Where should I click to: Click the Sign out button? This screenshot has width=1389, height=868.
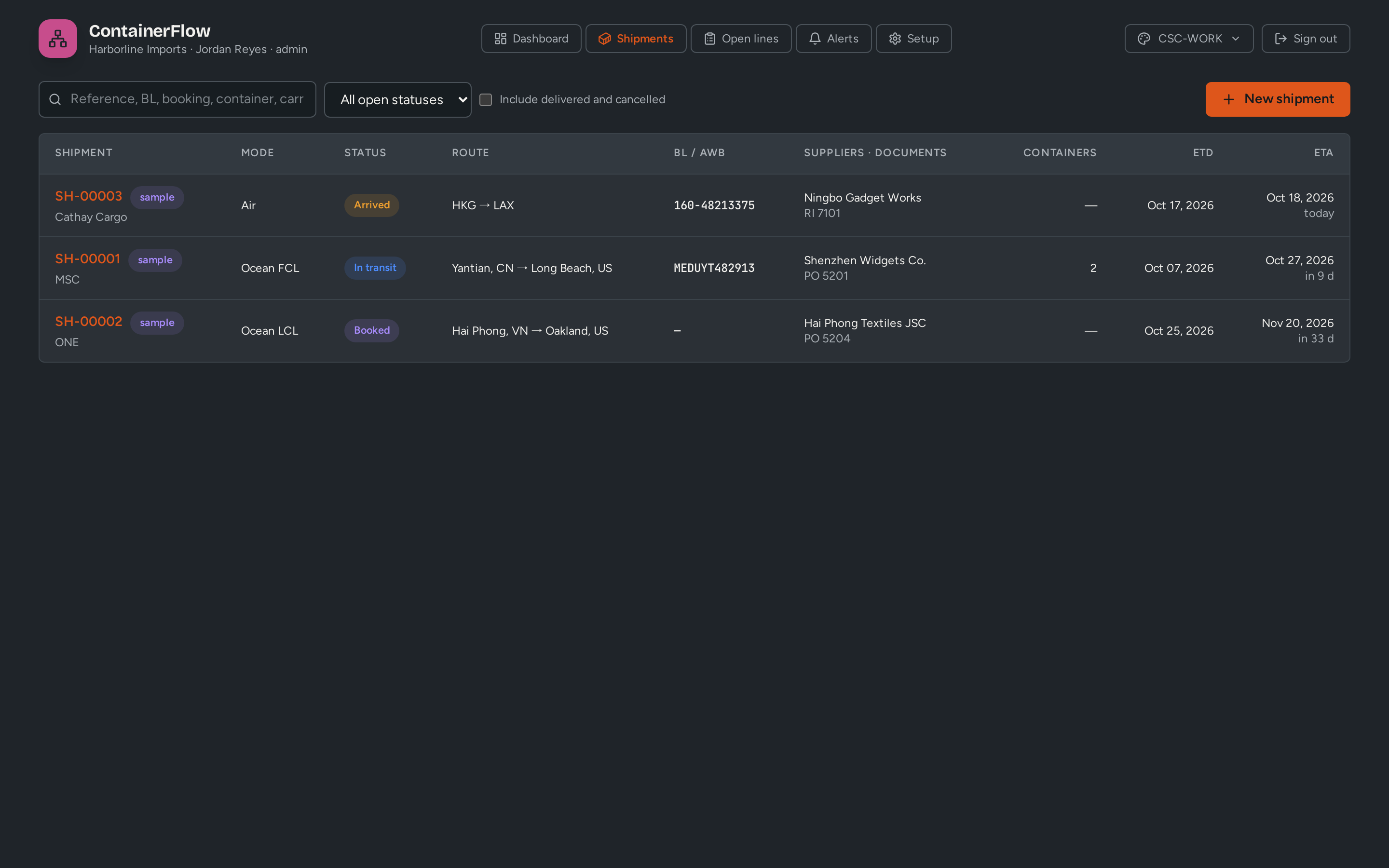(1305, 39)
